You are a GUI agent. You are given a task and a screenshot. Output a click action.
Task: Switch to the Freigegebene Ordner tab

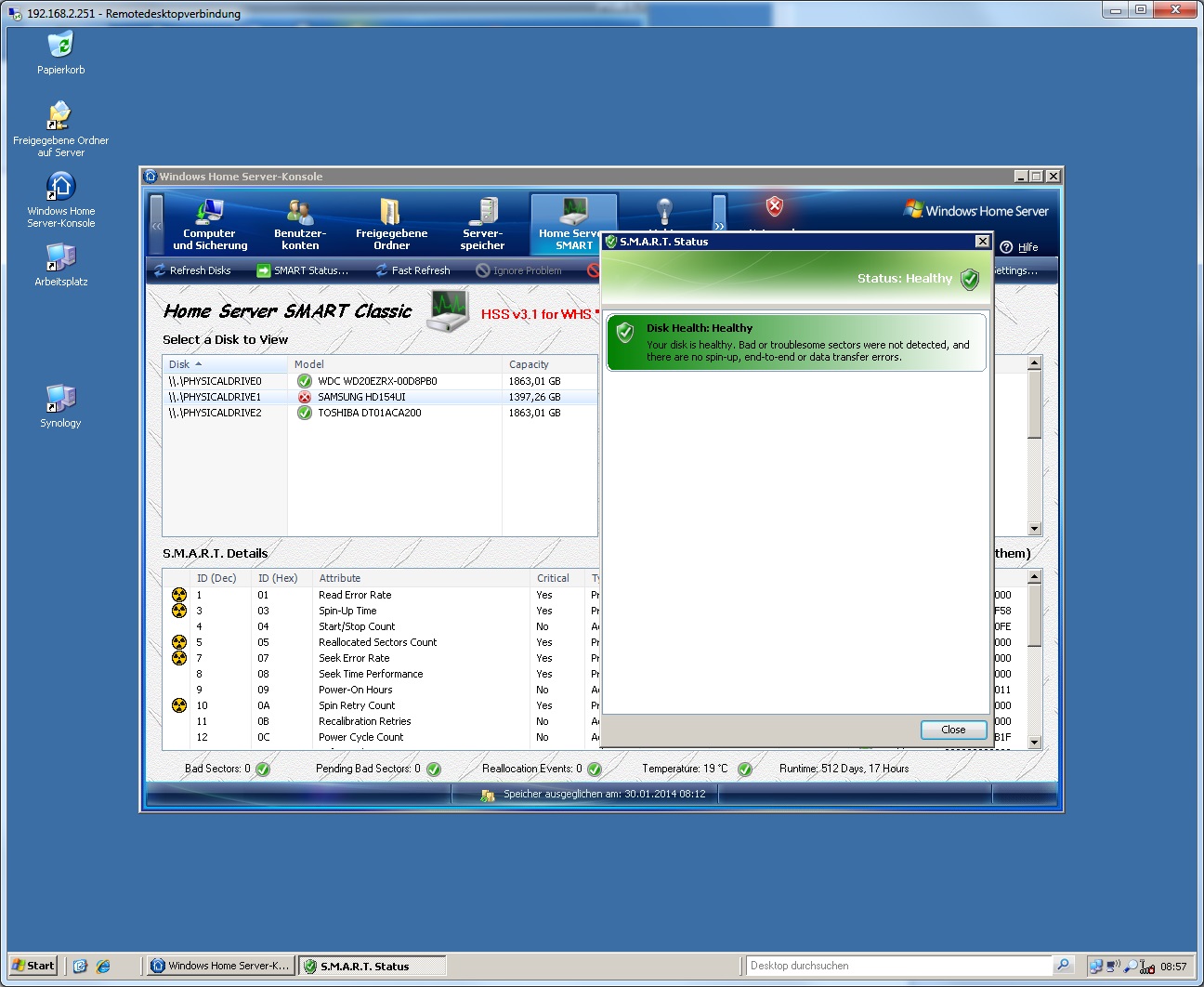point(391,225)
